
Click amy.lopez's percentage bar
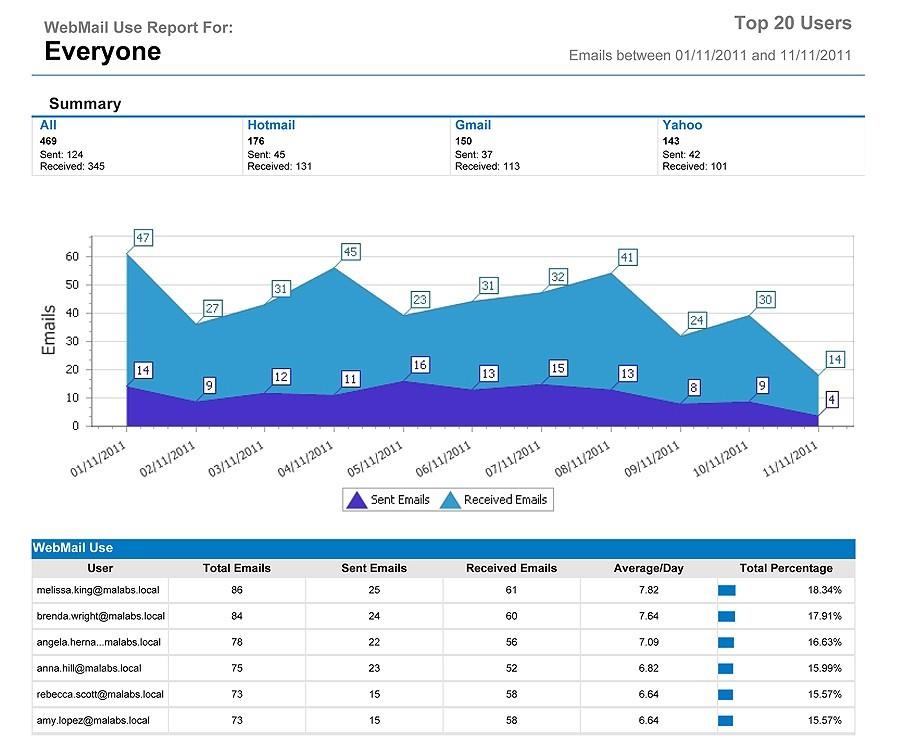(x=726, y=721)
